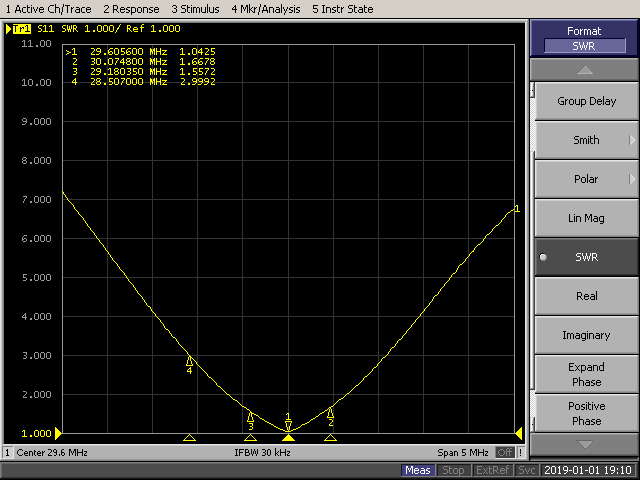Click the Format menu header

pyautogui.click(x=584, y=38)
